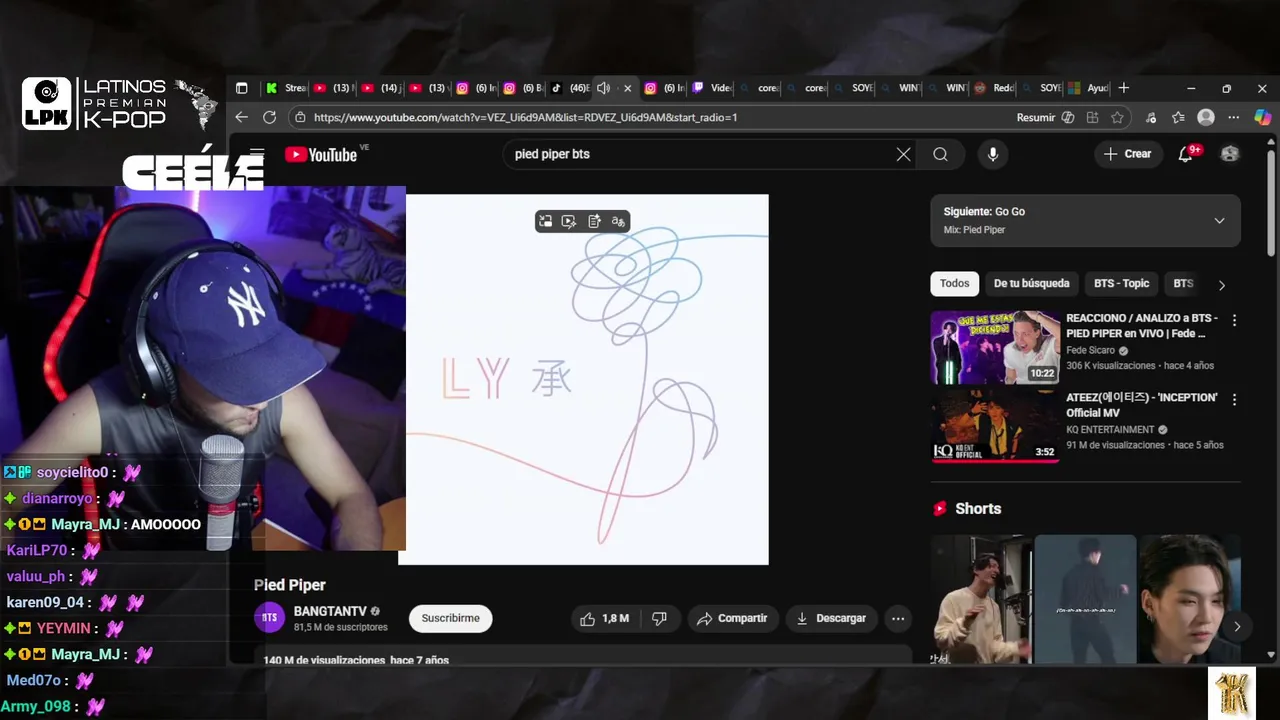Viewport: 1280px width, 720px height.
Task: Switch to the Twitch Video tab
Action: [712, 88]
